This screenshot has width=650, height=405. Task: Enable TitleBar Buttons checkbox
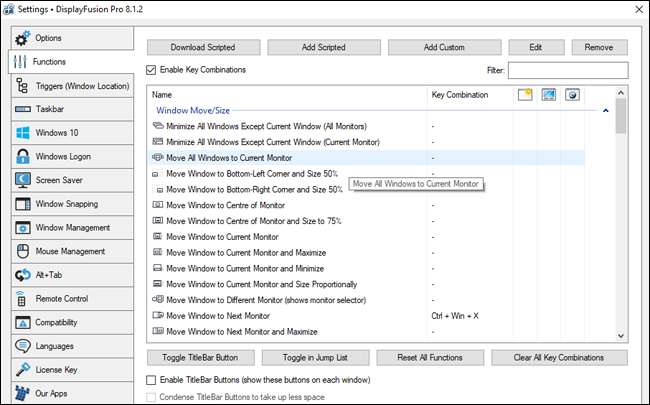pyautogui.click(x=152, y=381)
